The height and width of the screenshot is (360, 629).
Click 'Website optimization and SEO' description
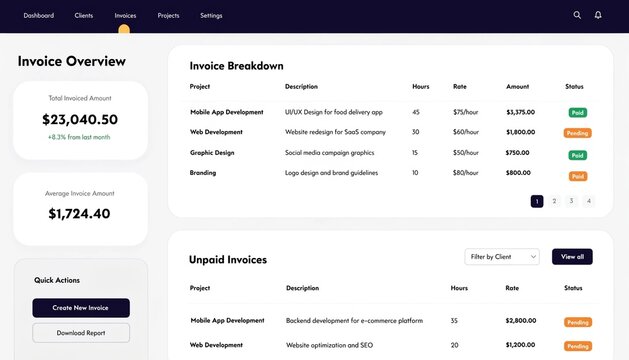click(329, 345)
